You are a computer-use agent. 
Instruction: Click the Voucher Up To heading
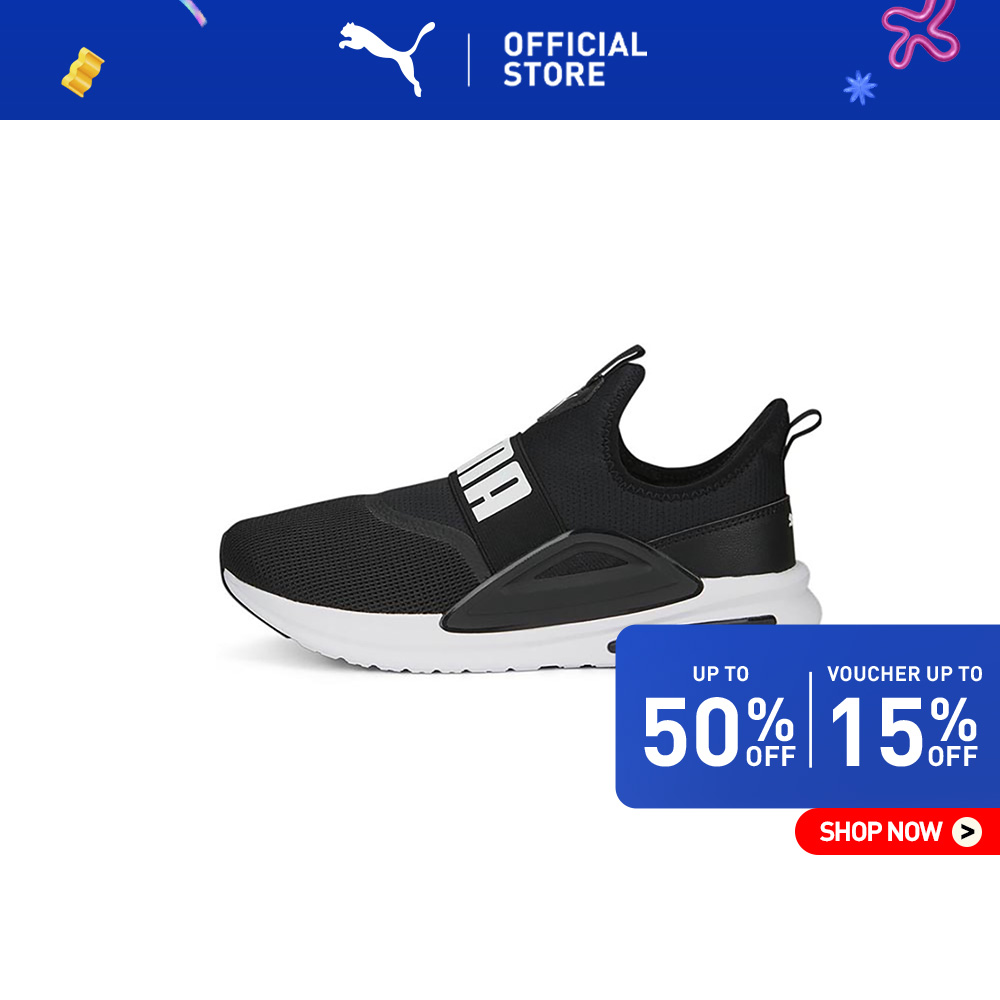pos(904,673)
